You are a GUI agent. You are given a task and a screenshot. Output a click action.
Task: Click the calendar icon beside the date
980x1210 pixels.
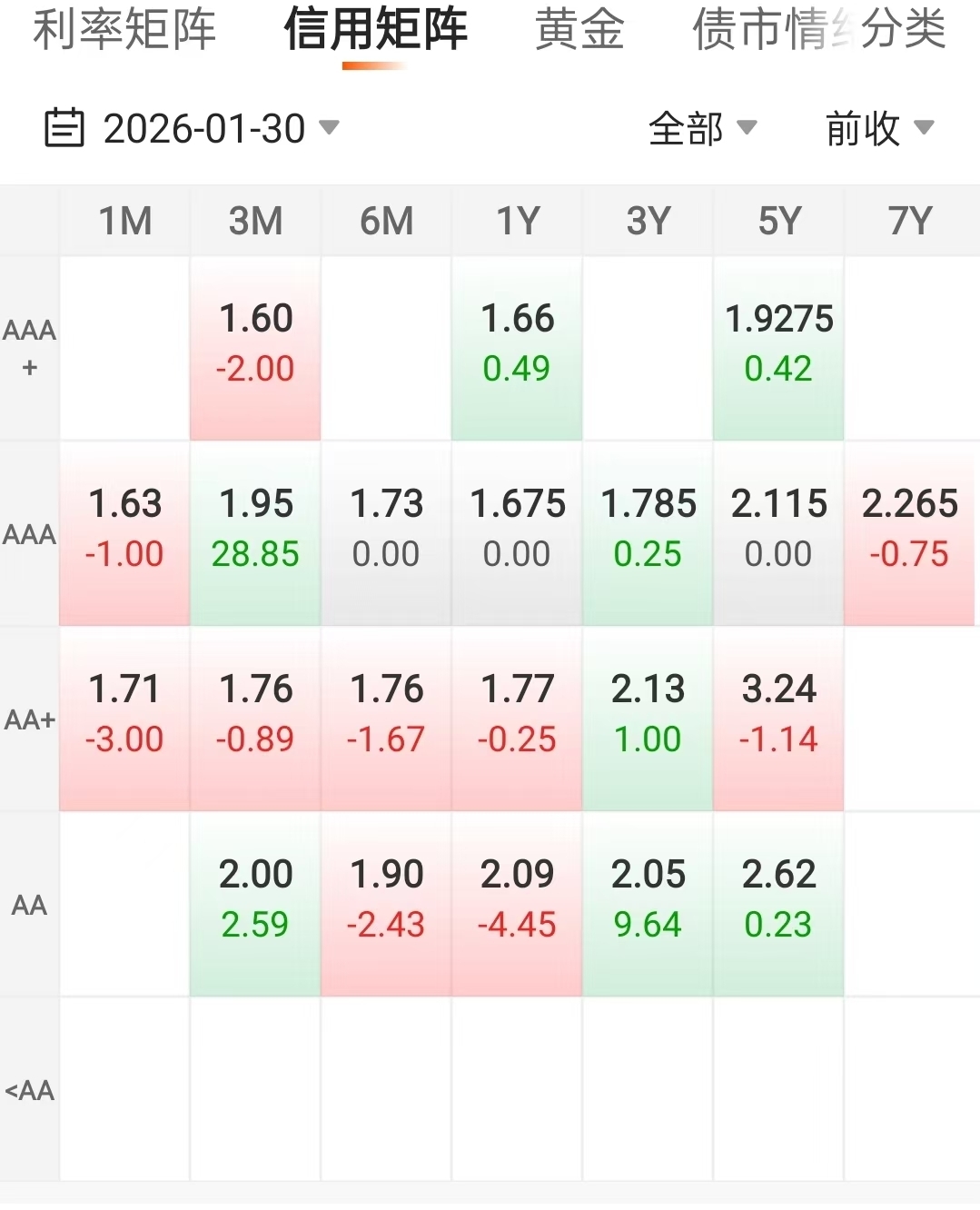[x=64, y=128]
